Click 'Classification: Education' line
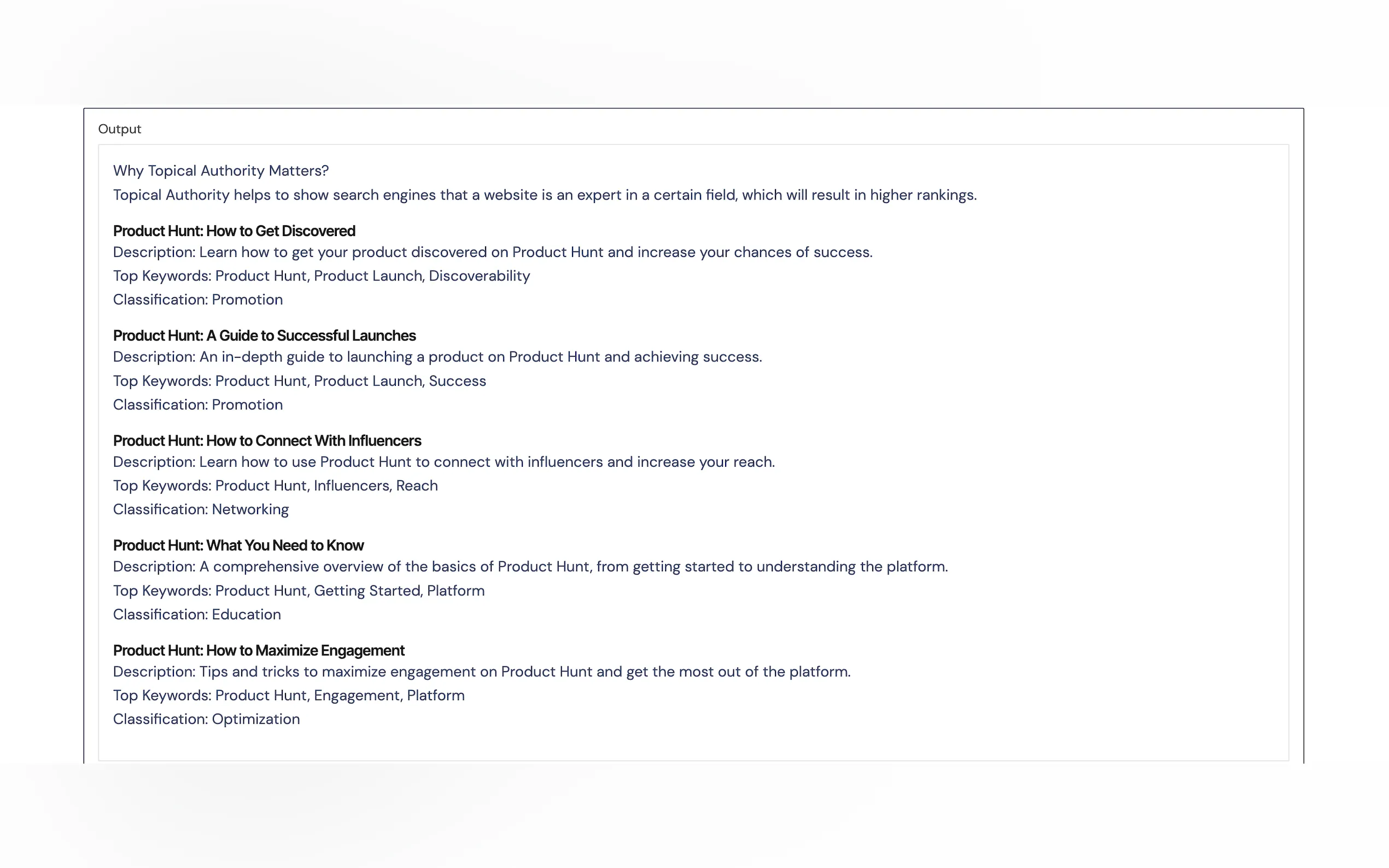Screen dimensions: 1389x868 click(196, 615)
